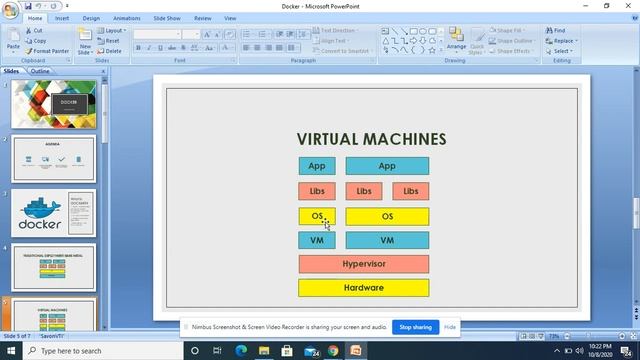Open the Text Direction dropdown
640x360 pixels.
coord(336,31)
